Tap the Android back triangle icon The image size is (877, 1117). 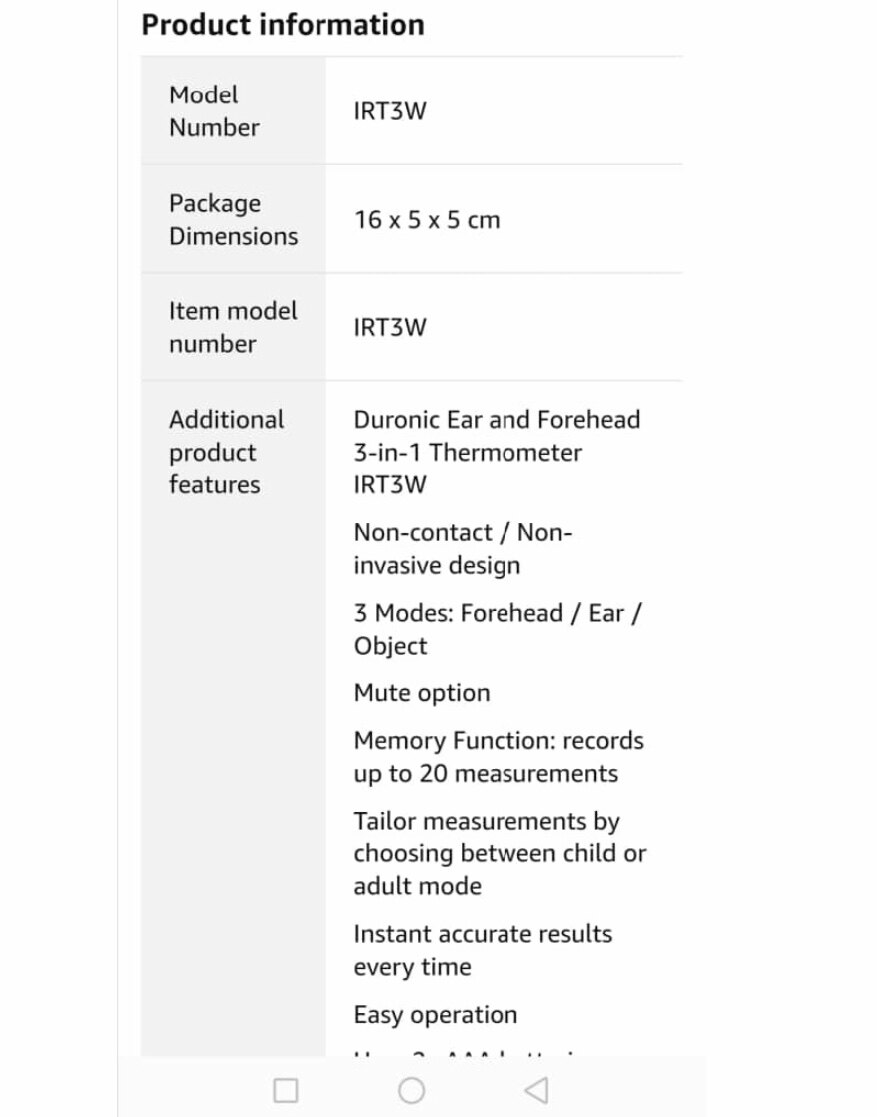coord(536,1090)
